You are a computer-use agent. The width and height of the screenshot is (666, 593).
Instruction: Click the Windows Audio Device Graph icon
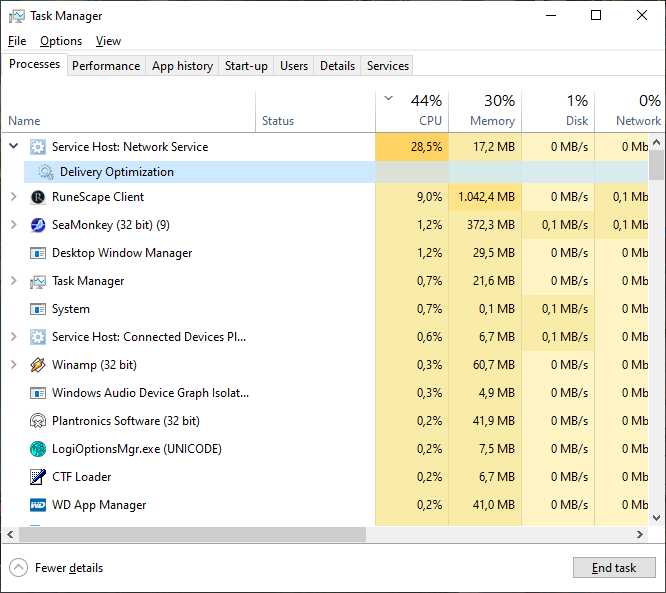click(38, 393)
